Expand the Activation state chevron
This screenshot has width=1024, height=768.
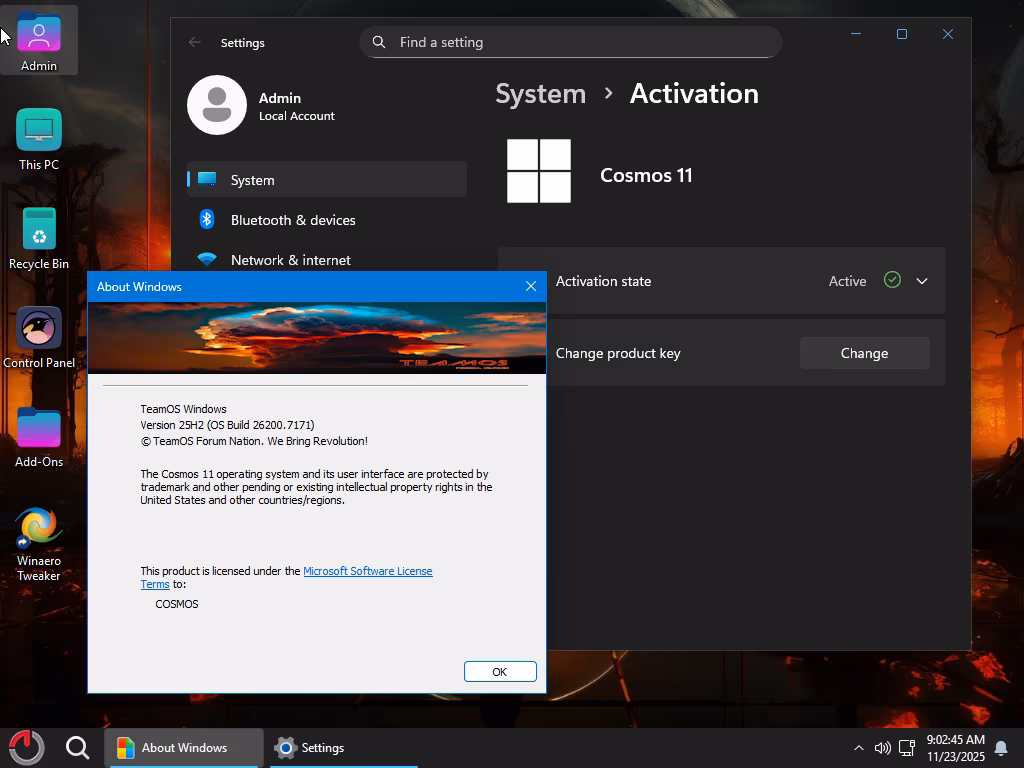[922, 281]
